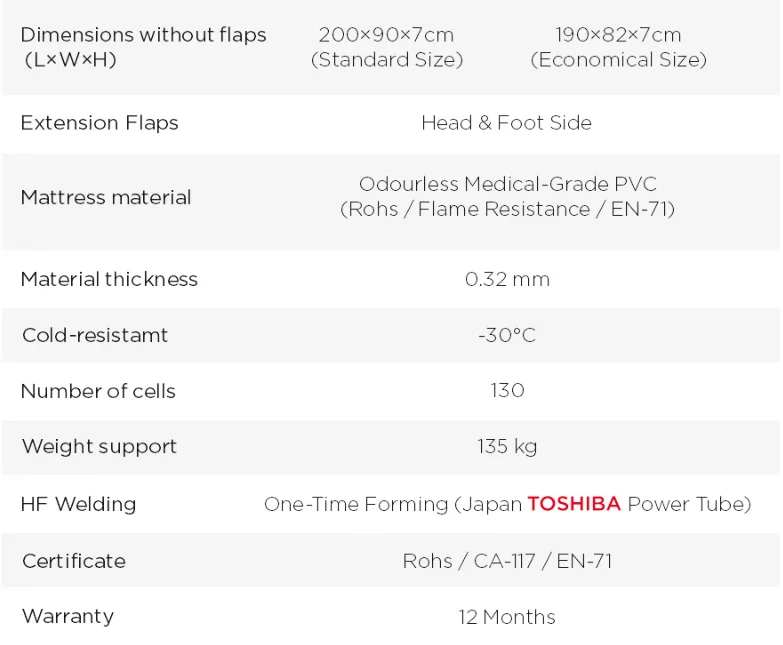Click the "Dimensions without flaps" label

143,35
